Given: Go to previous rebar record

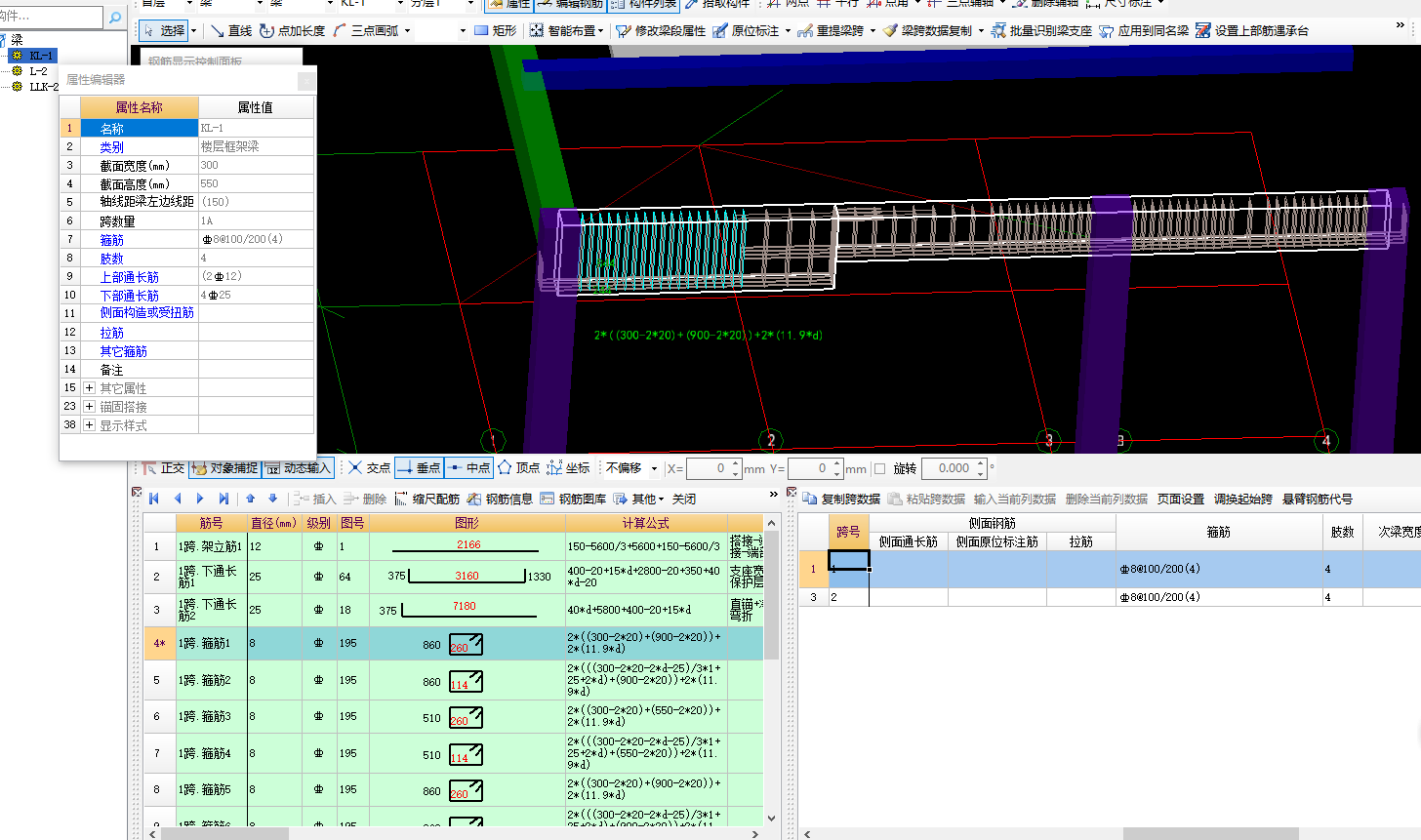Looking at the screenshot, I should tap(178, 499).
